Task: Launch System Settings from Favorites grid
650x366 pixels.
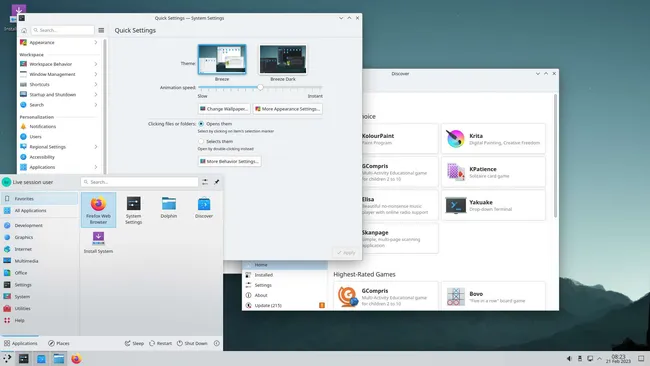Action: coord(133,209)
